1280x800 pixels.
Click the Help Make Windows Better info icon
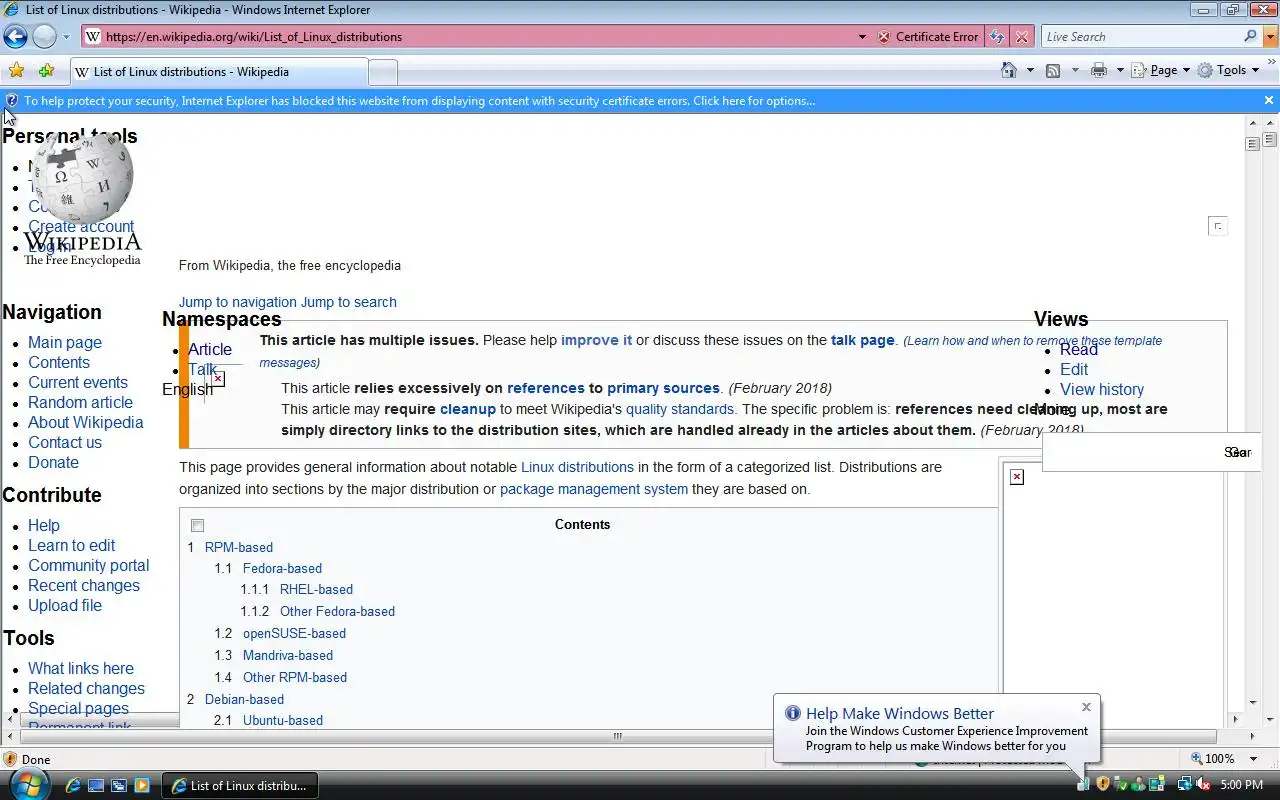793,713
